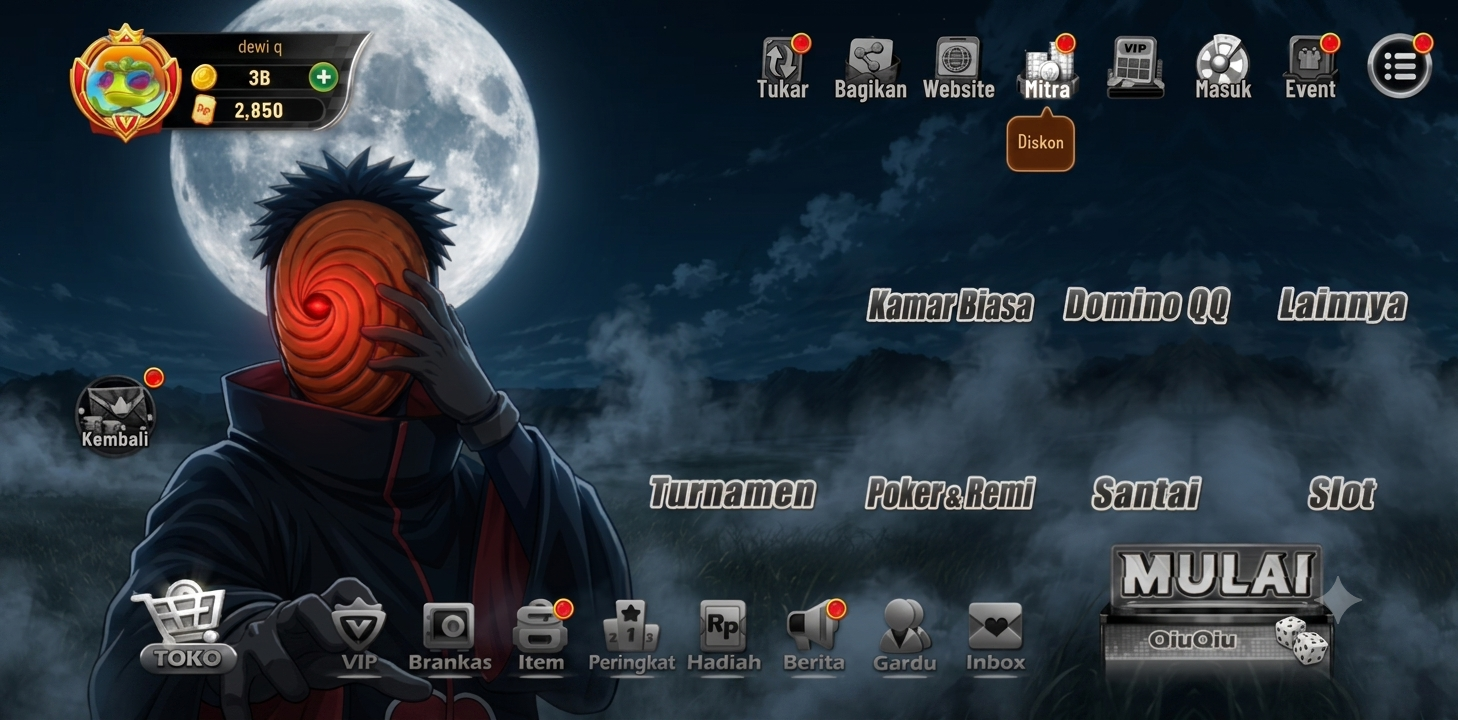Open the Gardu friends icon
This screenshot has width=1458, height=720.
point(904,637)
